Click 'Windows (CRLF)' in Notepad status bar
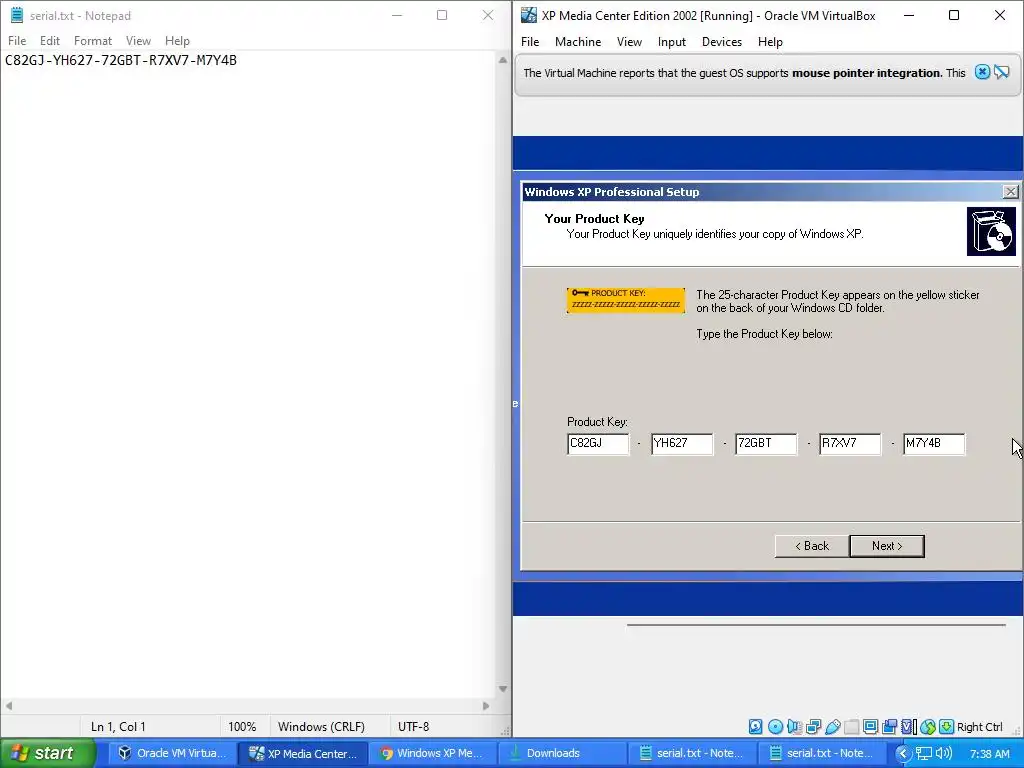The image size is (1024, 768). (x=321, y=726)
